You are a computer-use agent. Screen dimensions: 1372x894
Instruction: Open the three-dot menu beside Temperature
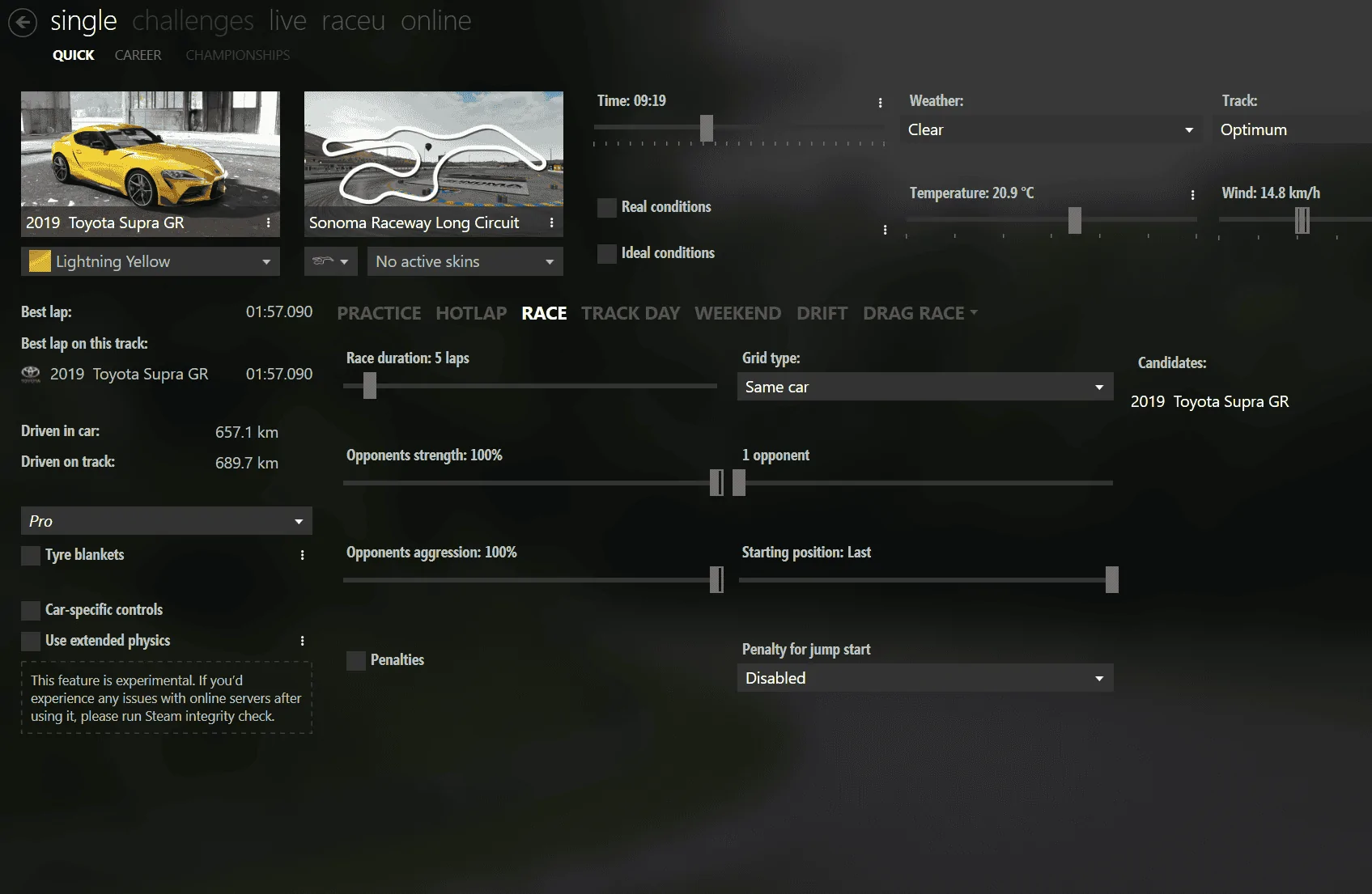pos(1192,195)
